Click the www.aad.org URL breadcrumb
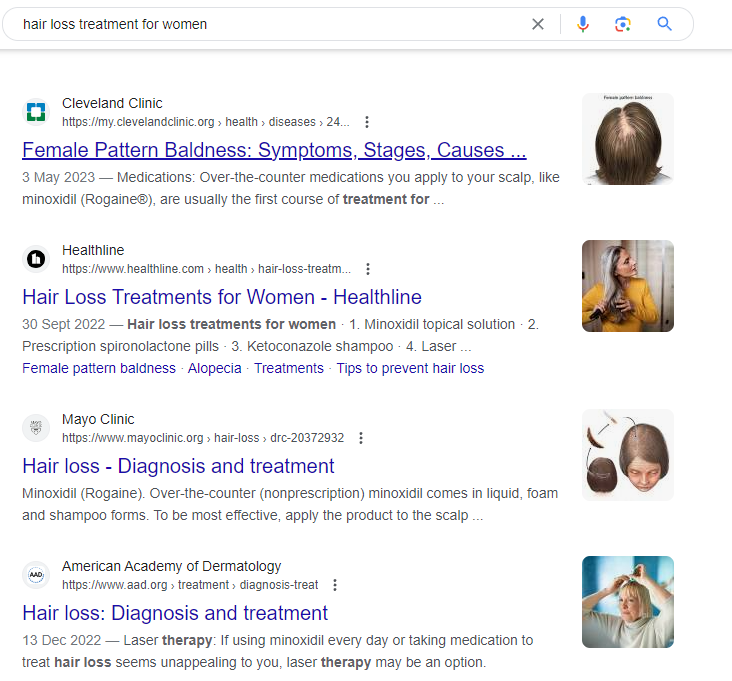Screen dimensions: 732x681 pos(190,585)
